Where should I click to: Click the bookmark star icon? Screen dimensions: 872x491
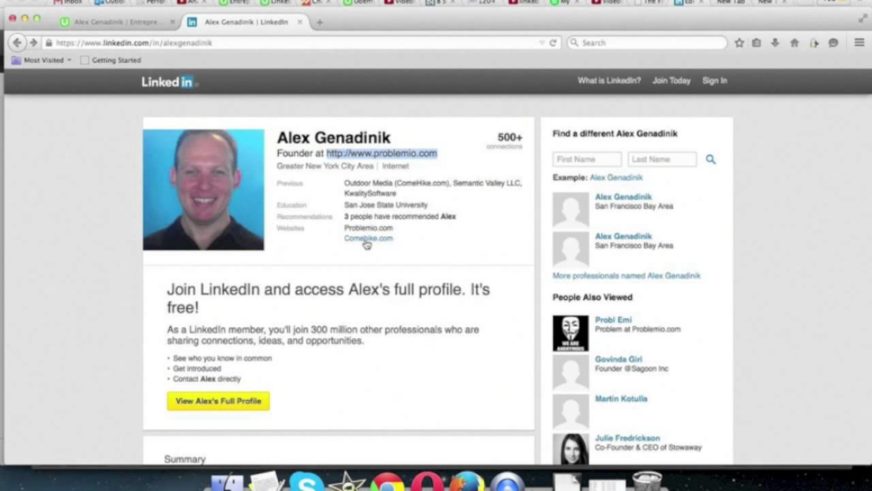point(739,43)
